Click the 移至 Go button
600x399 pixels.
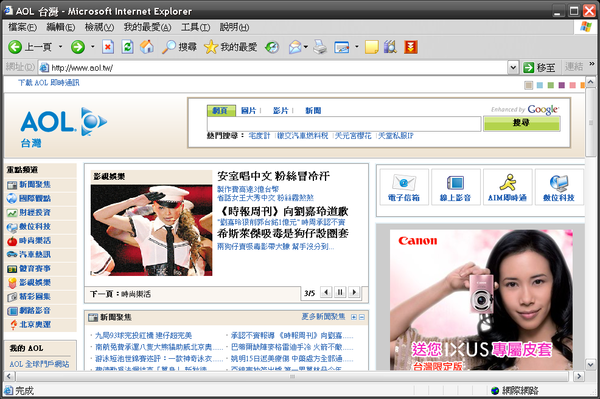[540, 68]
